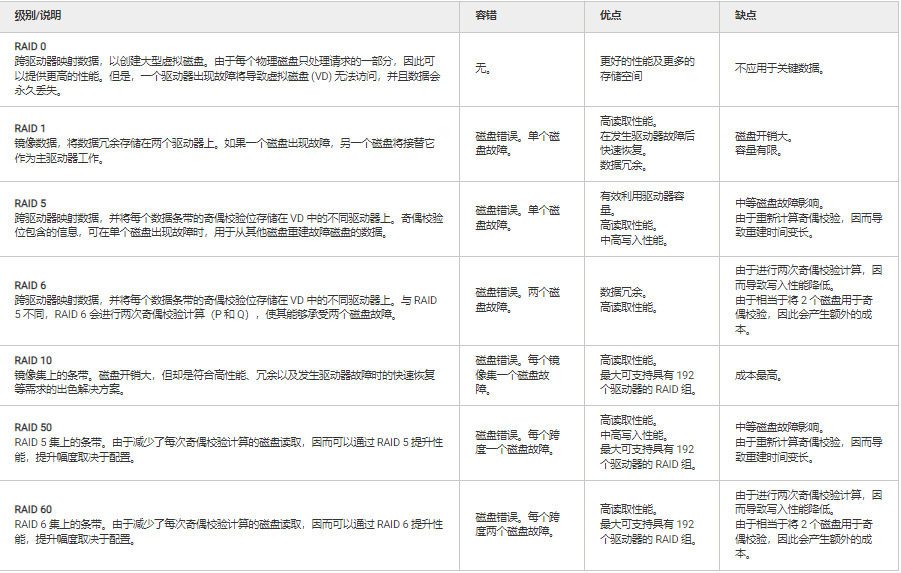Click RAID 0 description 跨驱动器映射数据
The image size is (901, 573).
click(x=227, y=76)
